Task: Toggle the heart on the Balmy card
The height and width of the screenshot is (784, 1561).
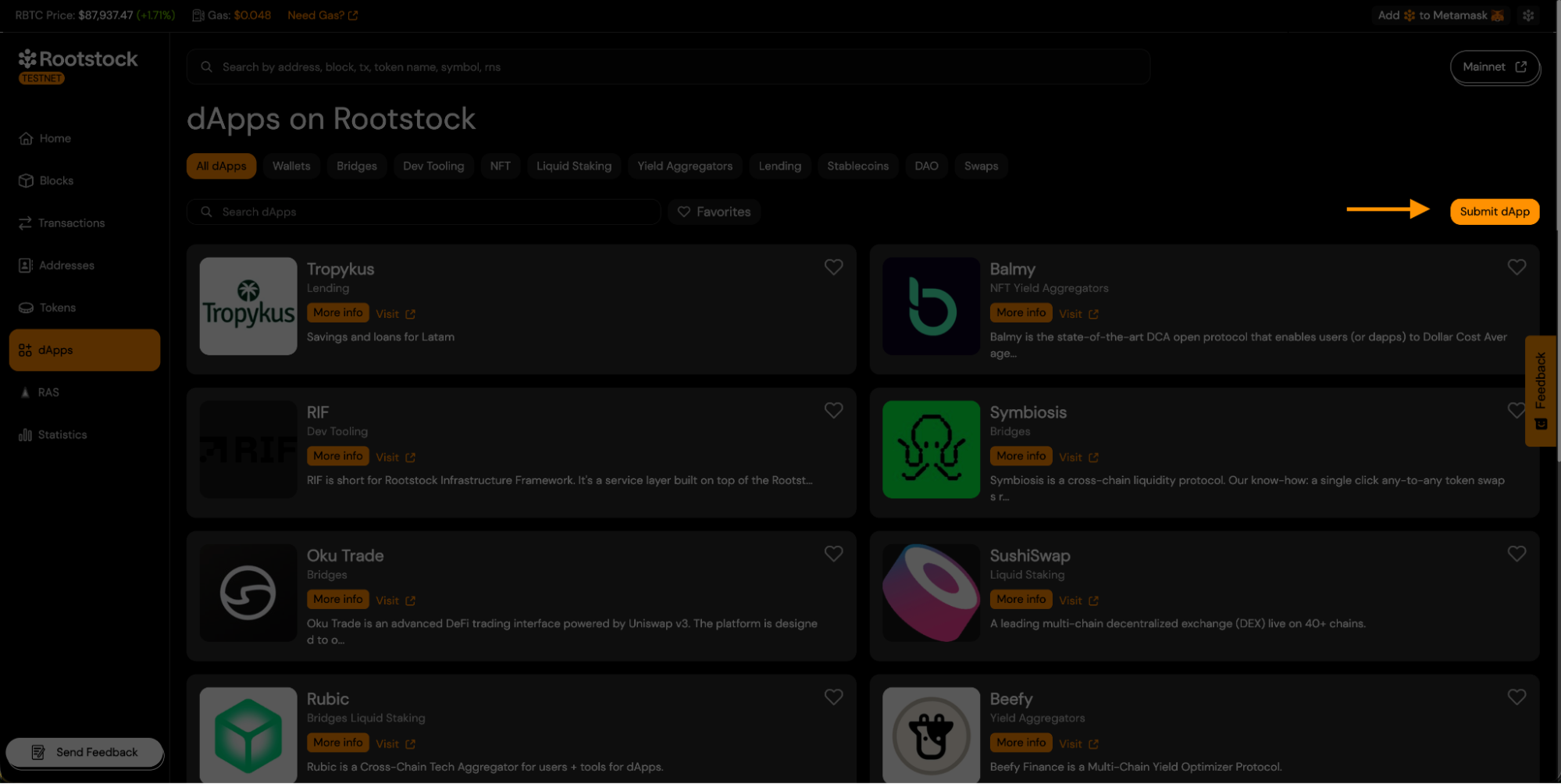Action: [x=1516, y=267]
